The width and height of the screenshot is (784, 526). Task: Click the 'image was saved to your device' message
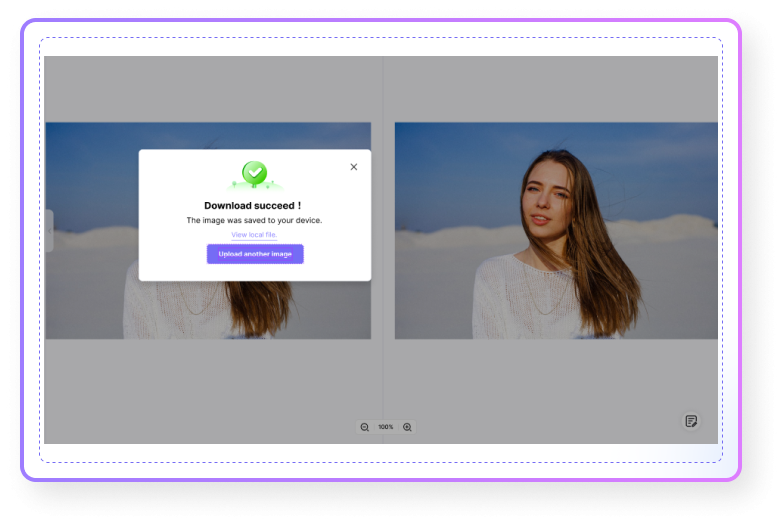click(254, 220)
